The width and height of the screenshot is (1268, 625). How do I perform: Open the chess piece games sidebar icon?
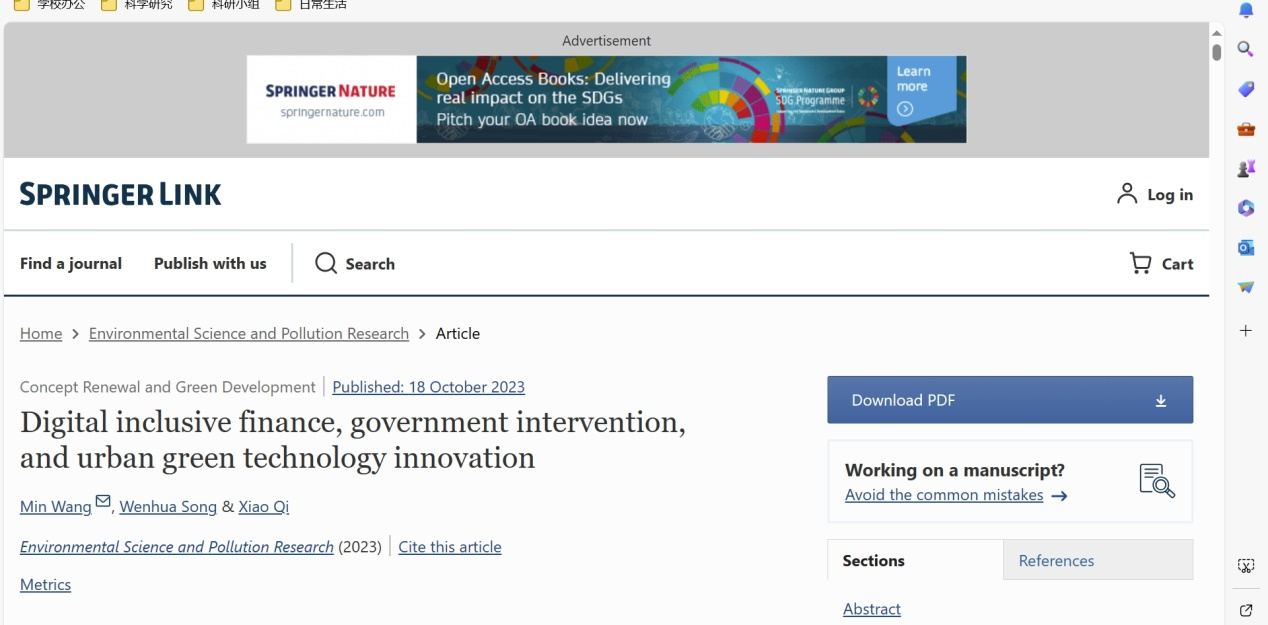(1245, 168)
